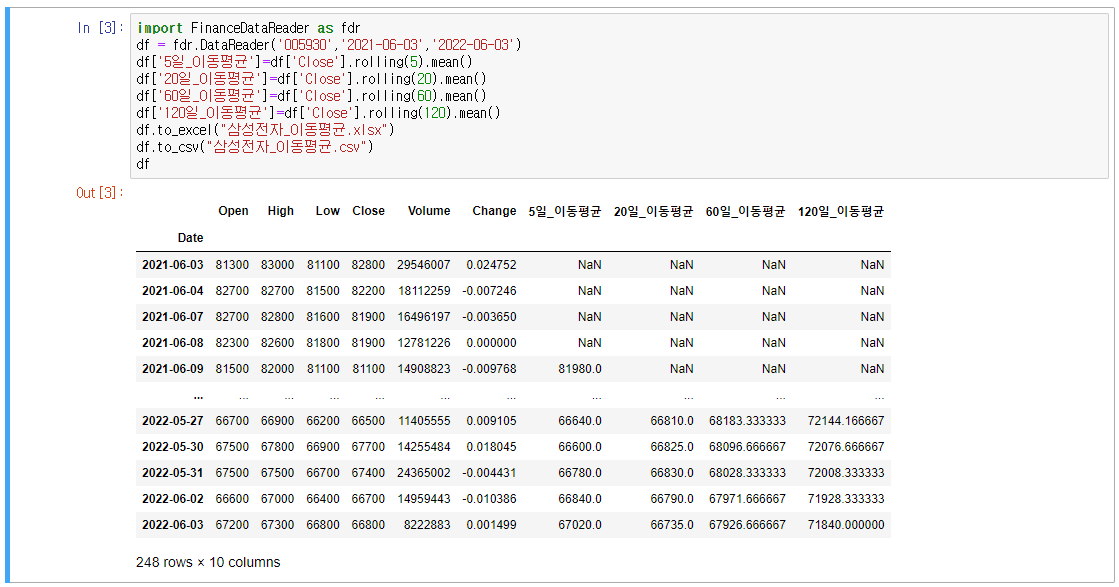The width and height of the screenshot is (1119, 587).
Task: Click the 5일_이동평균 column header
Action: (x=564, y=211)
